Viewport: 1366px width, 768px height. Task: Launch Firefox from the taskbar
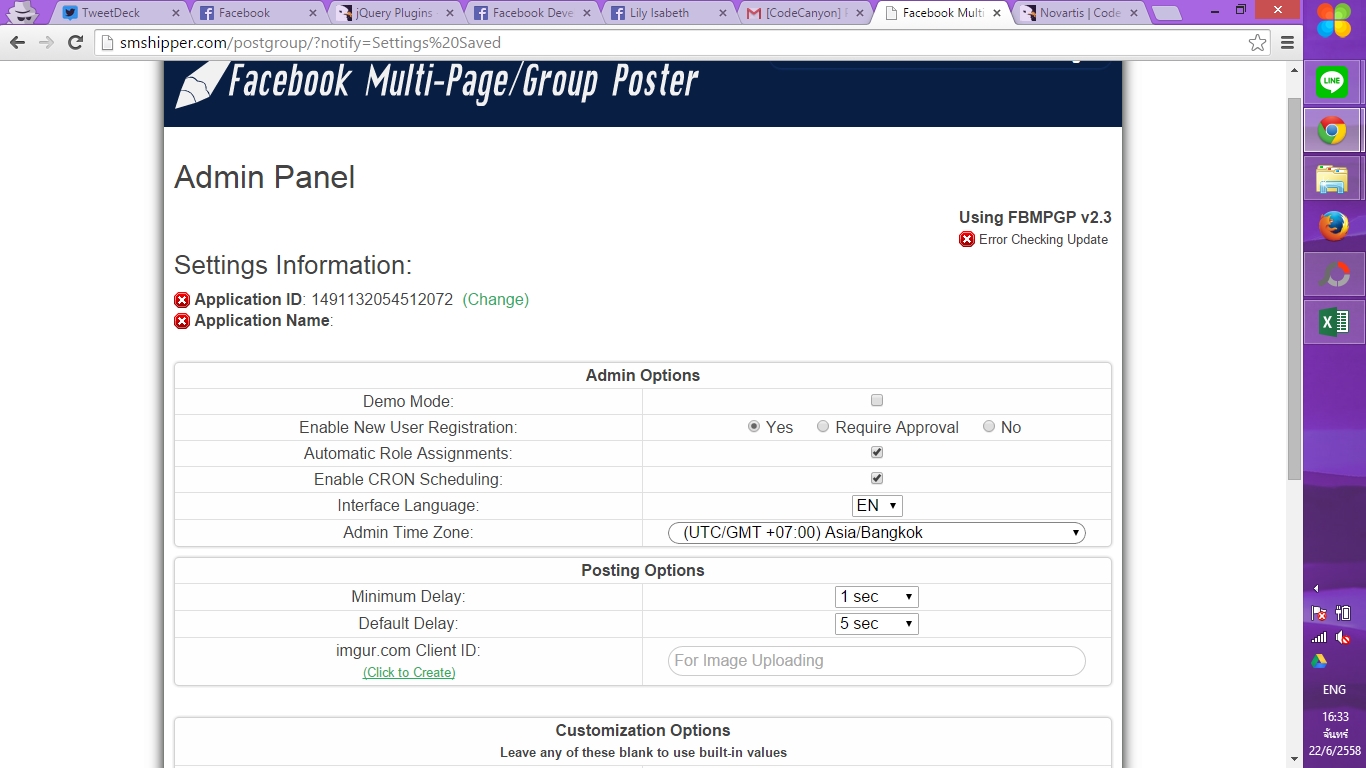click(1332, 227)
